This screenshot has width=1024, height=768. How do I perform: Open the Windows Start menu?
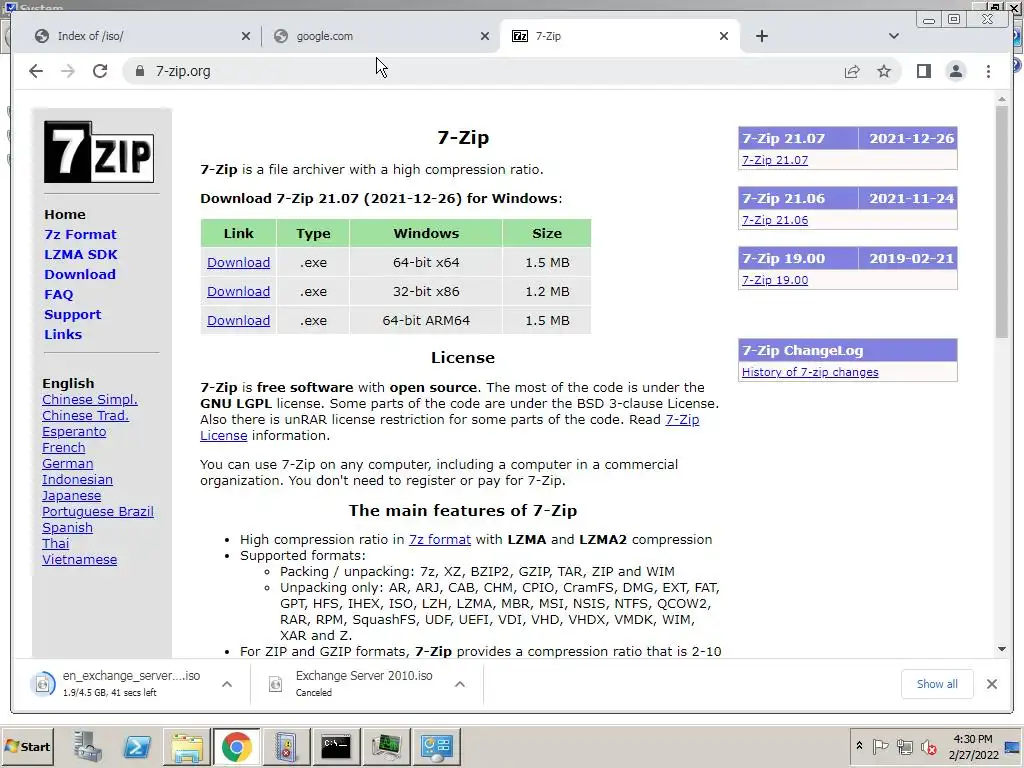(27, 746)
